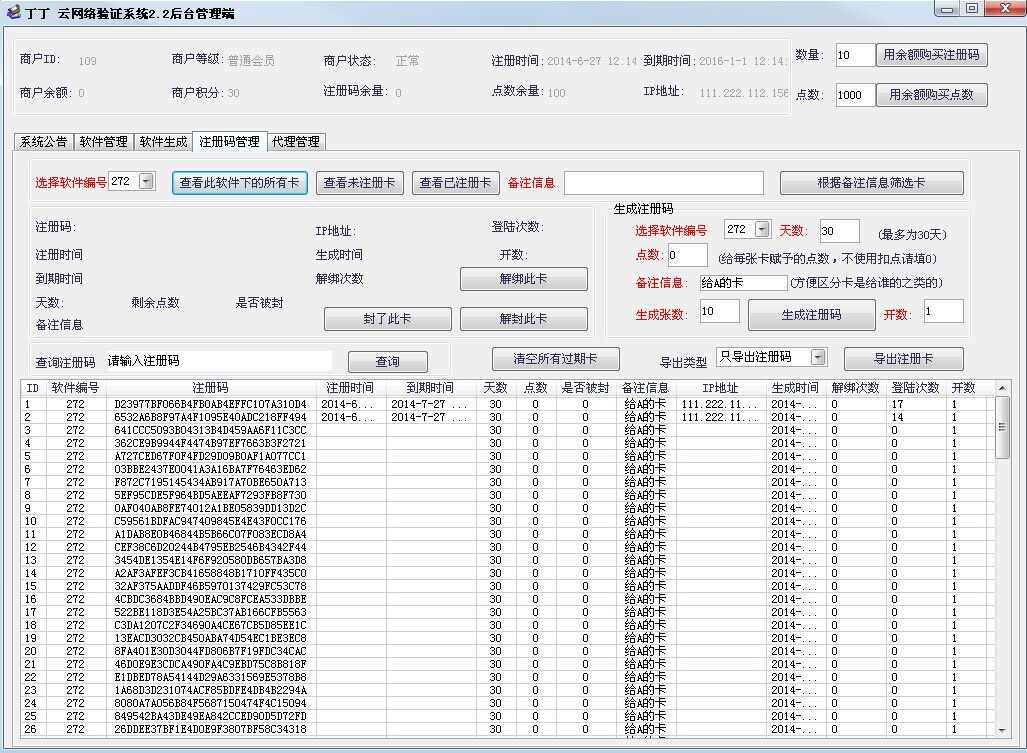
Task: Focus the 生成张数 input field
Action: [719, 311]
